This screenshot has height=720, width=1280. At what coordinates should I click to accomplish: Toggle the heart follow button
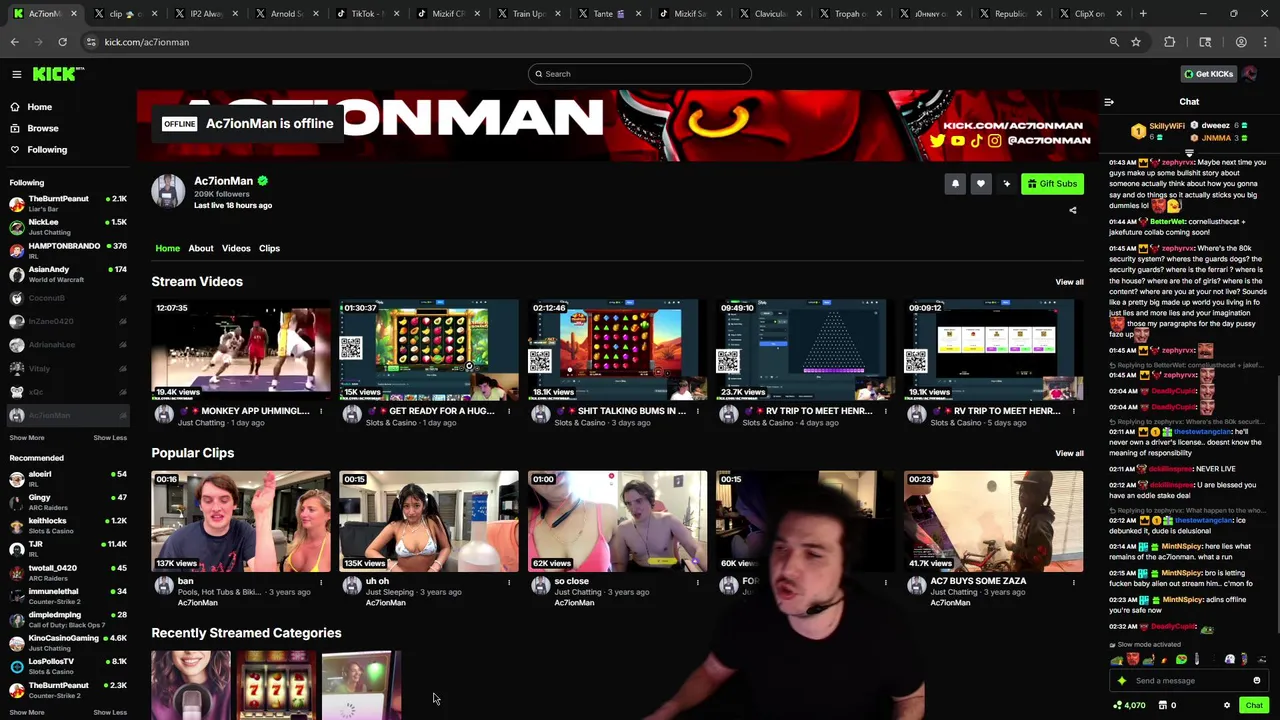[x=981, y=184]
